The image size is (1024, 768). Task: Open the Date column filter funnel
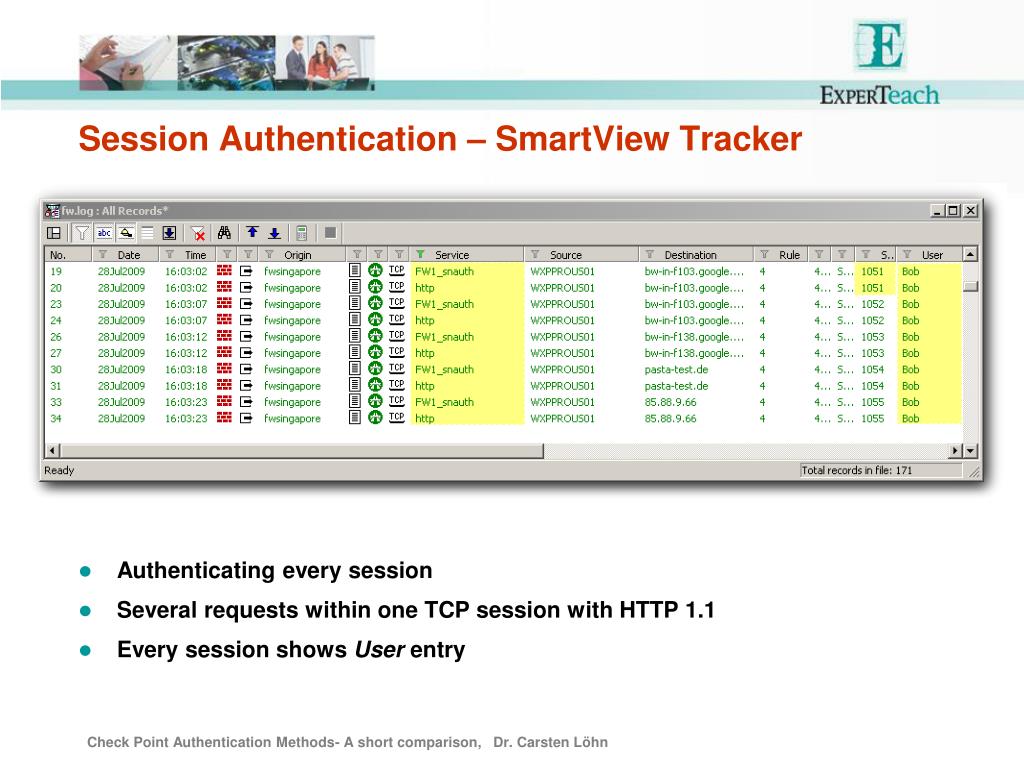103,254
